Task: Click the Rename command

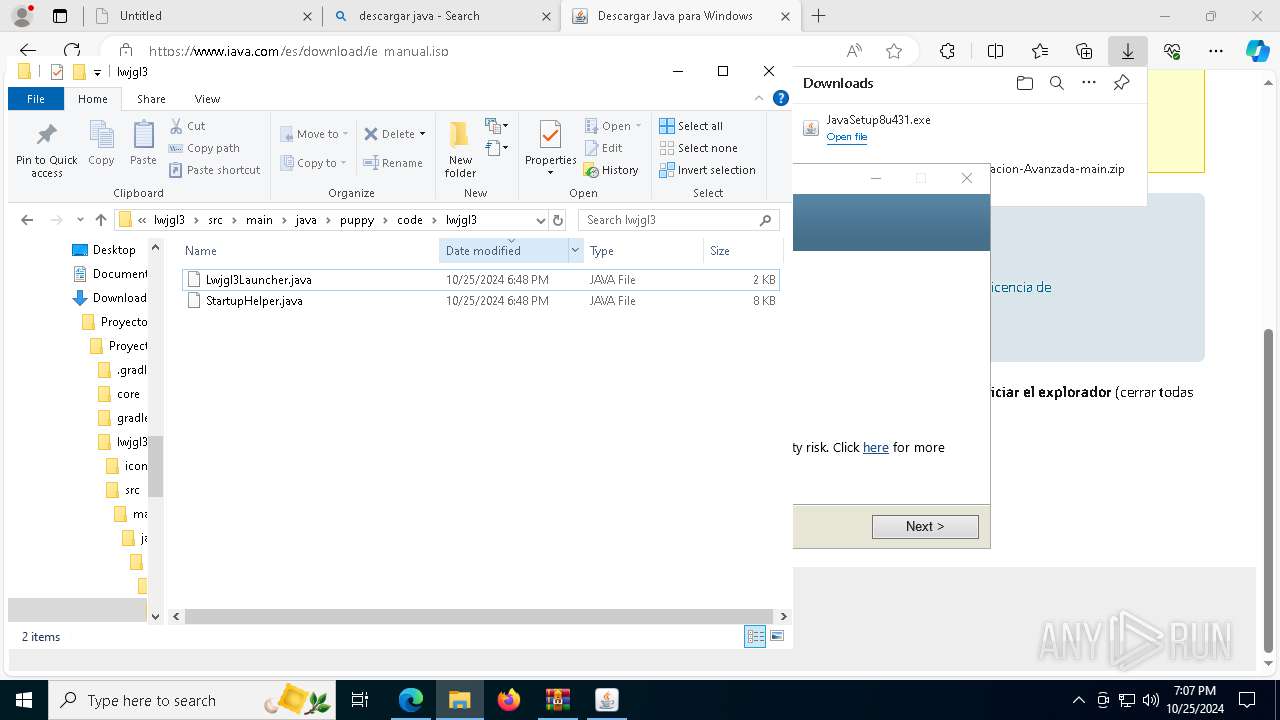Action: pyautogui.click(x=393, y=163)
